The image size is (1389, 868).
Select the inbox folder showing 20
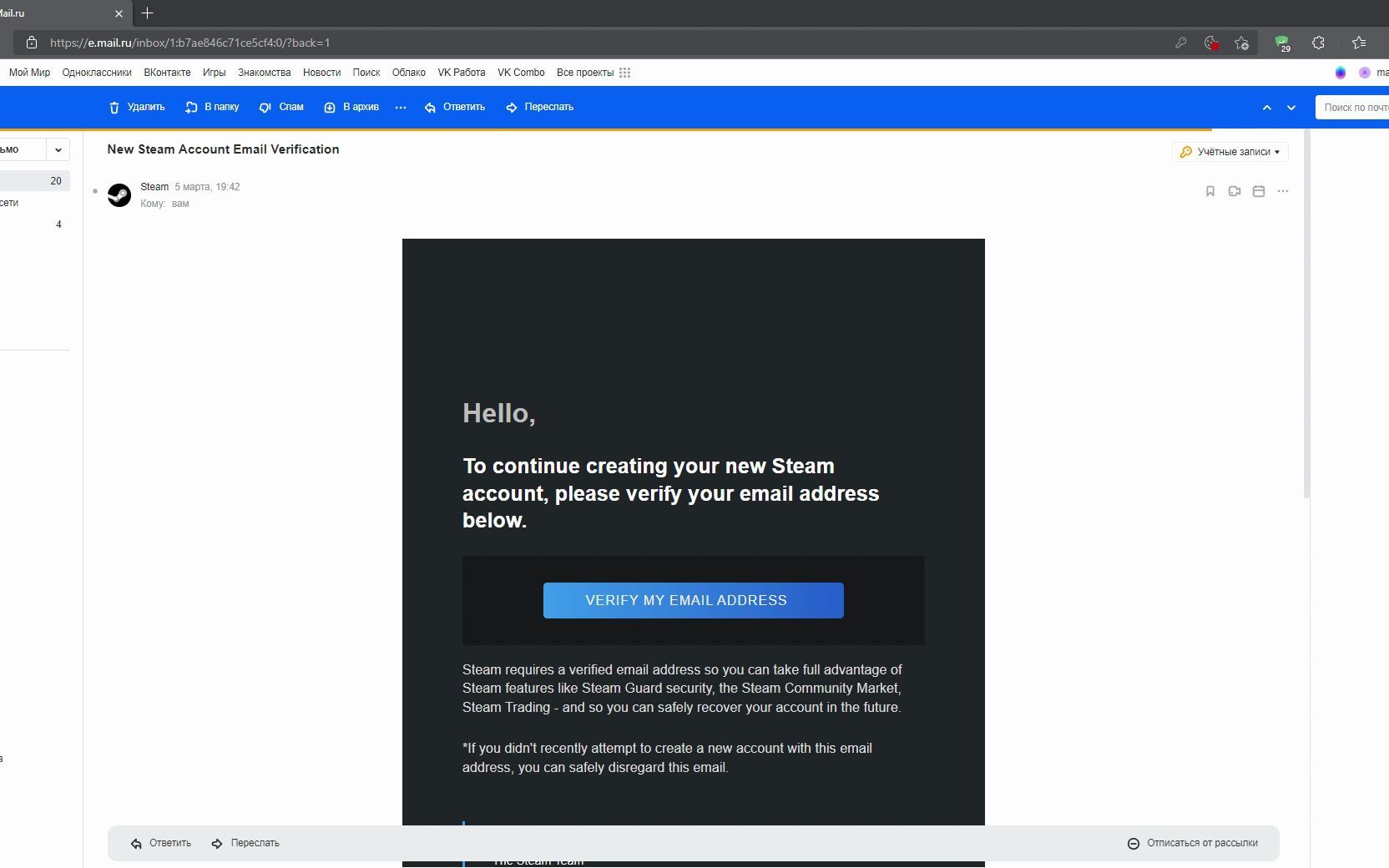(33, 180)
